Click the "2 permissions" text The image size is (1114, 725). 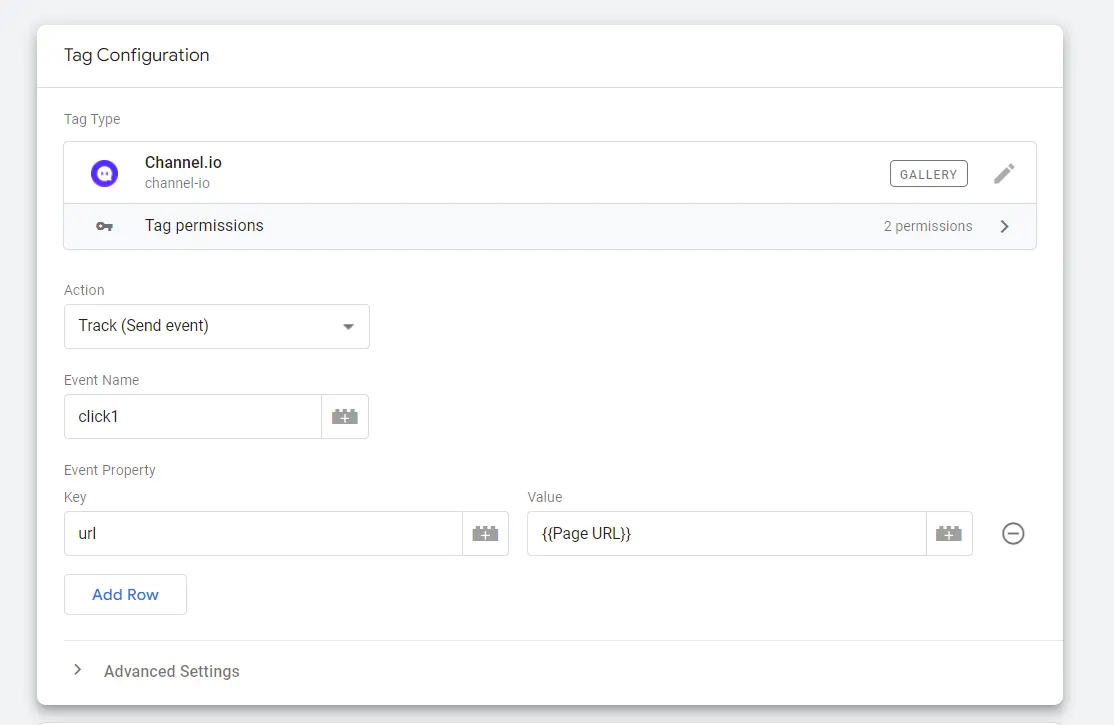pyautogui.click(x=927, y=226)
